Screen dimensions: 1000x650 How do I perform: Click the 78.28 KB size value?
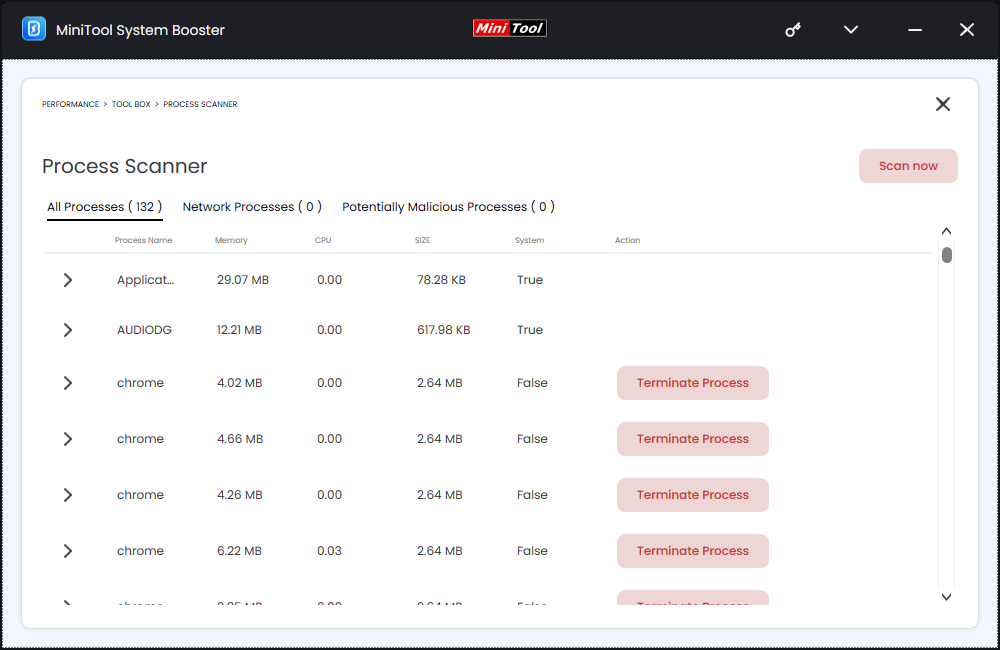point(441,280)
